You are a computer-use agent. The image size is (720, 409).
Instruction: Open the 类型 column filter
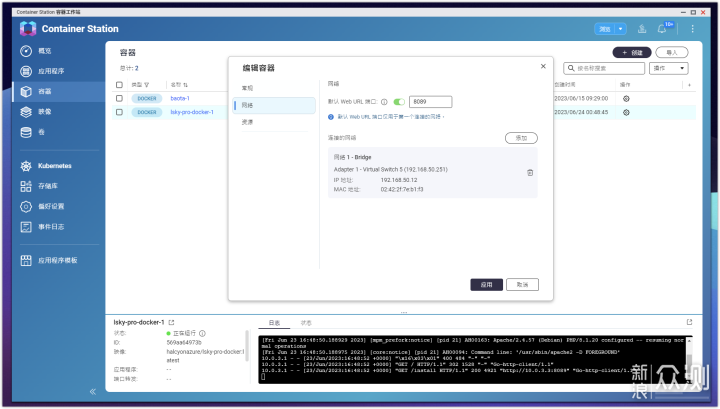(146, 85)
